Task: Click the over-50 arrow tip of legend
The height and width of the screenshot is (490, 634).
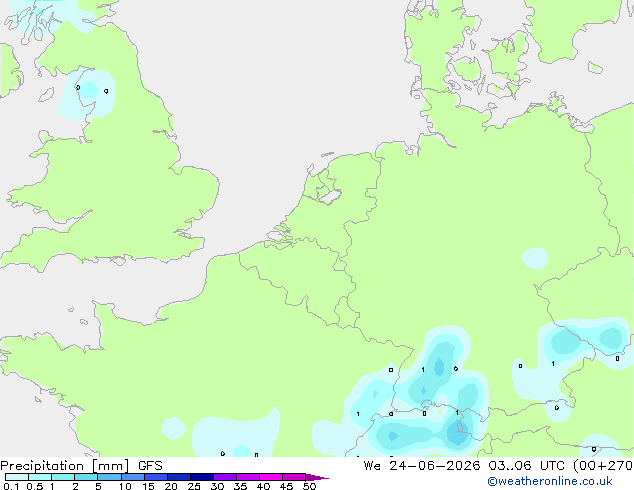Action: [x=317, y=477]
